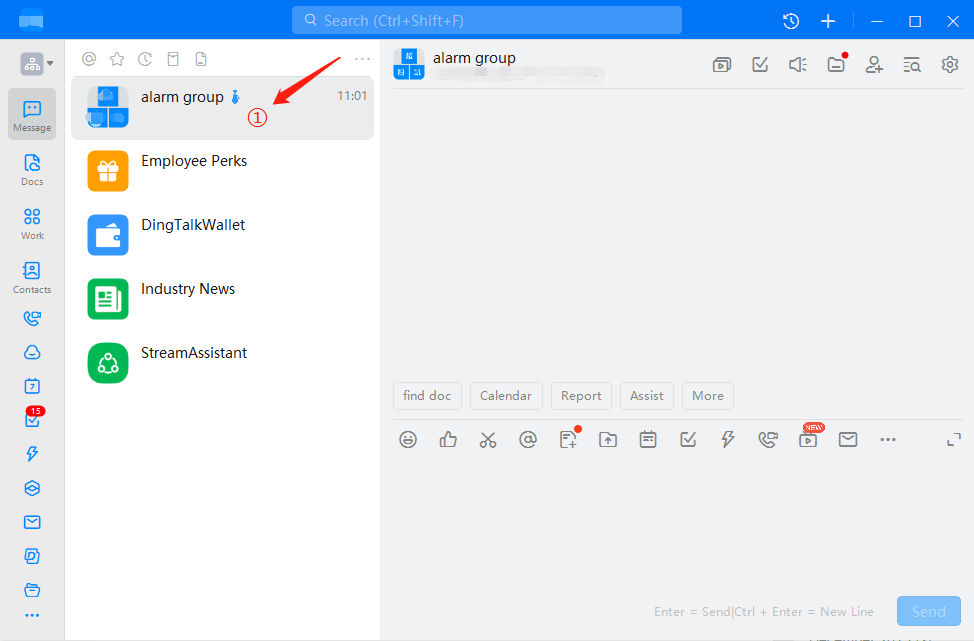Expand the organization switcher dropdown
This screenshot has width=974, height=641.
(37, 64)
